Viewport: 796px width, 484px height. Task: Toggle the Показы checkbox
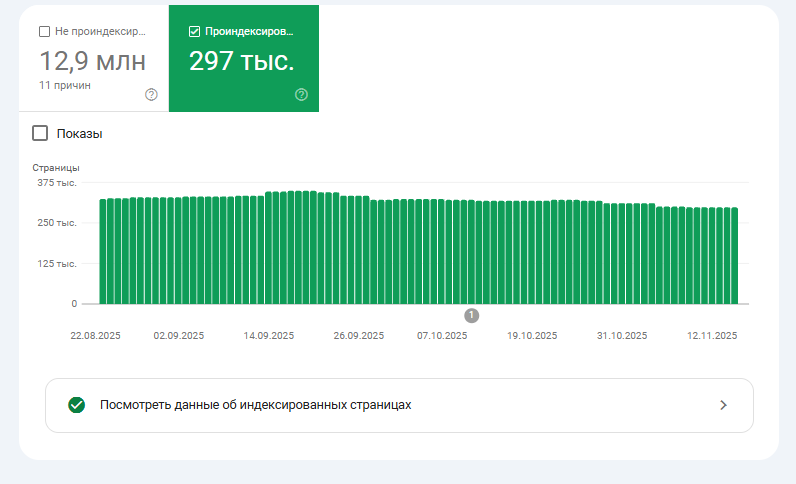40,133
